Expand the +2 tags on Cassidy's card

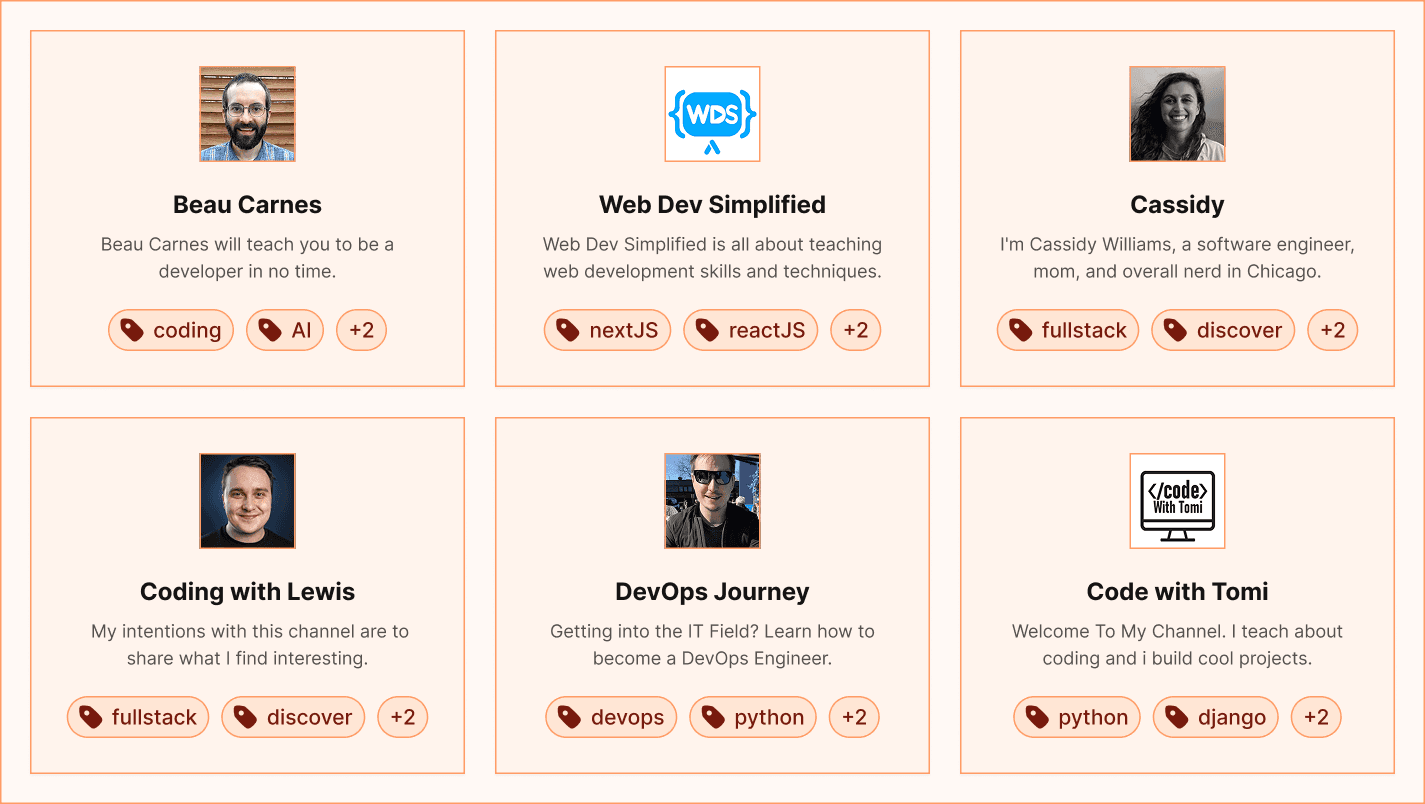pyautogui.click(x=1332, y=330)
